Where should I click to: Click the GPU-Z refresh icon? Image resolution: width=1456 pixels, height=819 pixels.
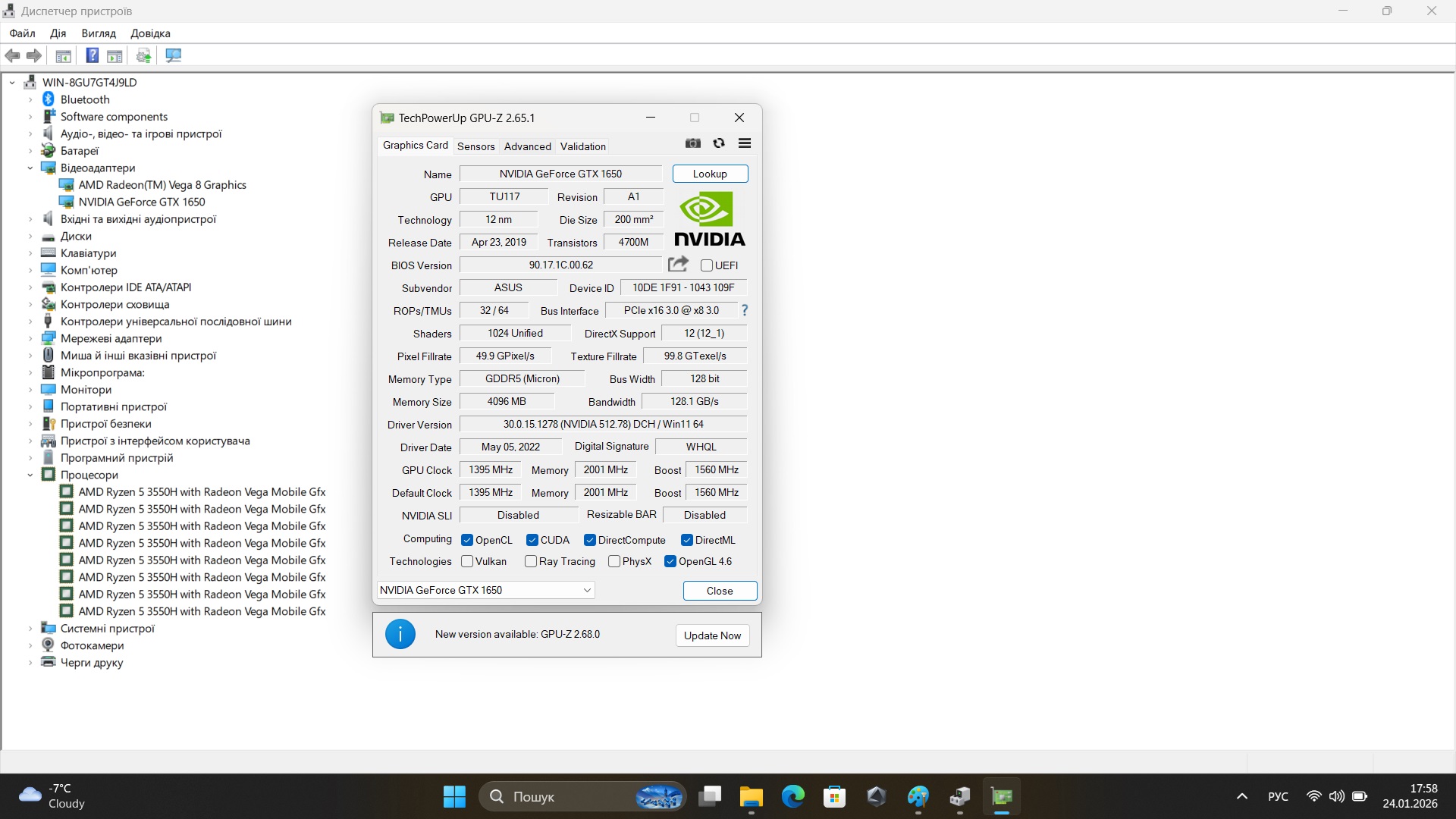[718, 143]
